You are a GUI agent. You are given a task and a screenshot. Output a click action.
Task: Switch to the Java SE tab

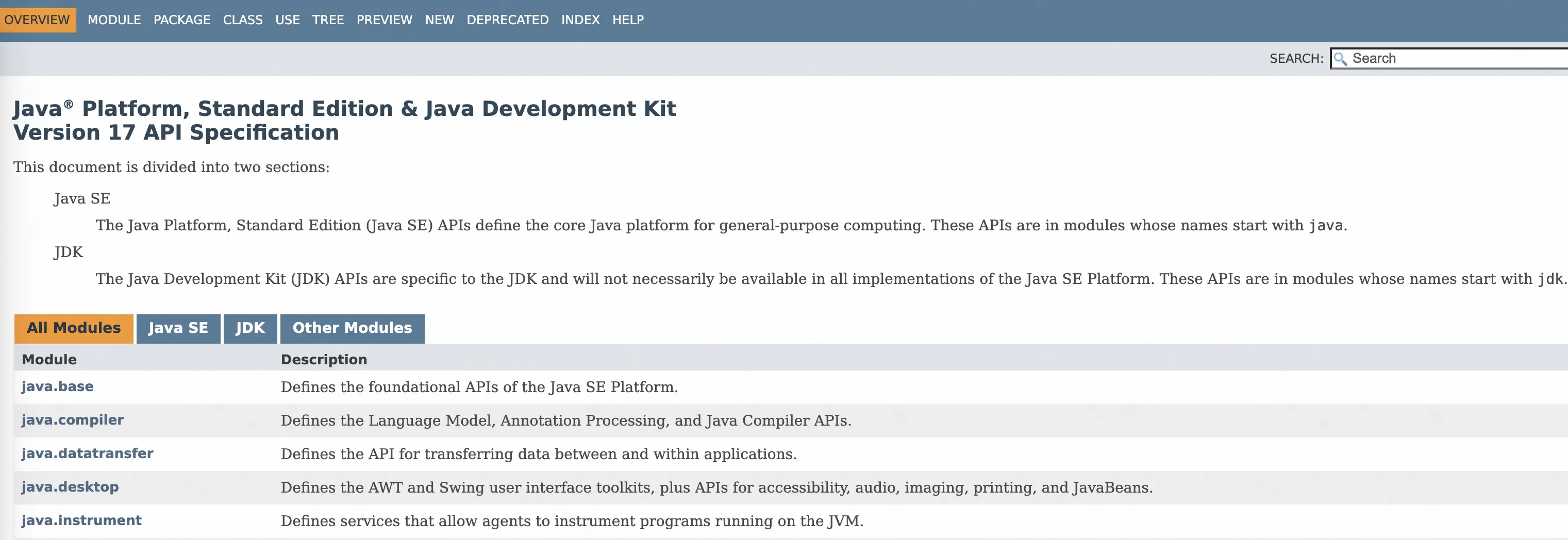pos(178,328)
